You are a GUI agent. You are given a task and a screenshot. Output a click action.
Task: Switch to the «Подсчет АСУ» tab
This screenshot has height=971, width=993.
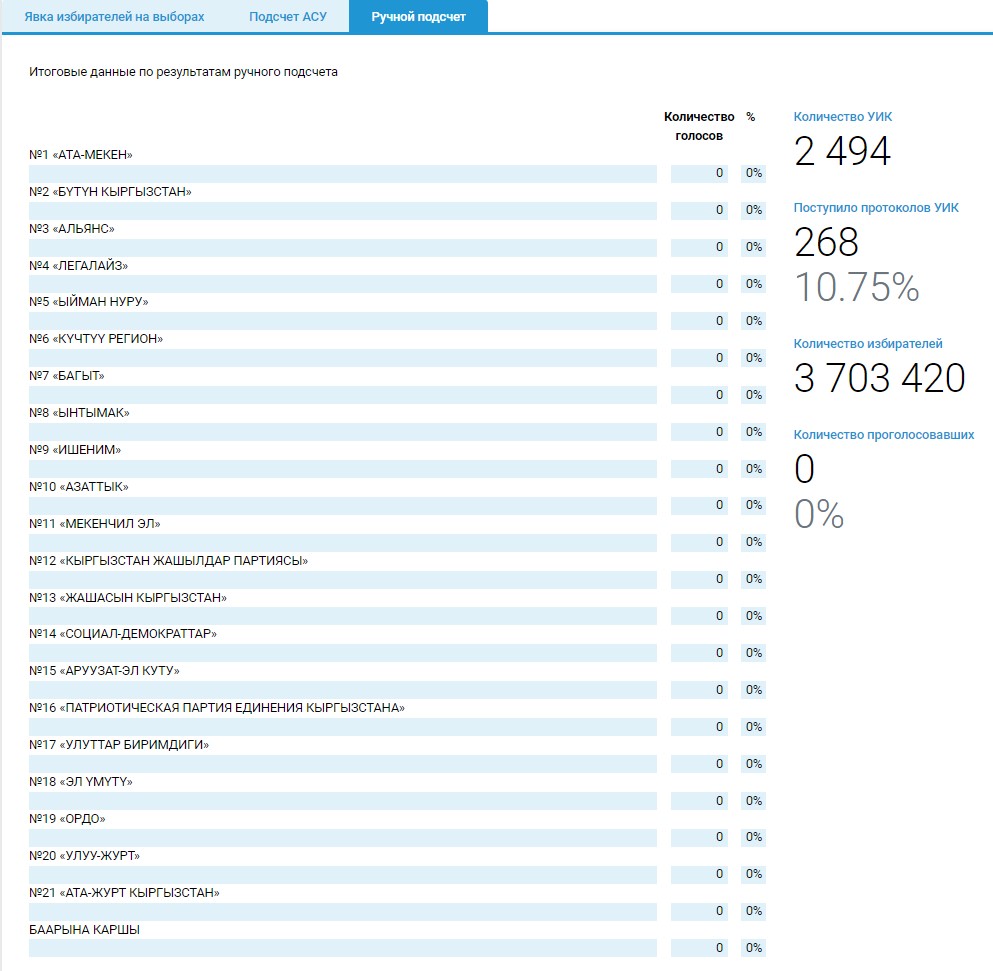click(288, 17)
